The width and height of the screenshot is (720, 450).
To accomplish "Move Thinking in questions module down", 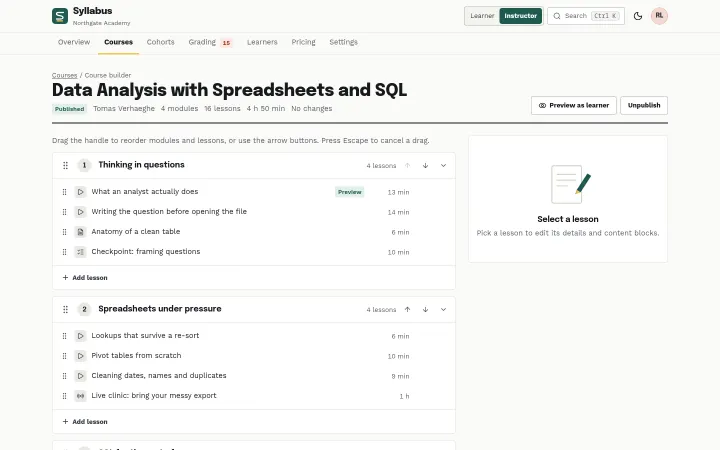I will click(425, 165).
